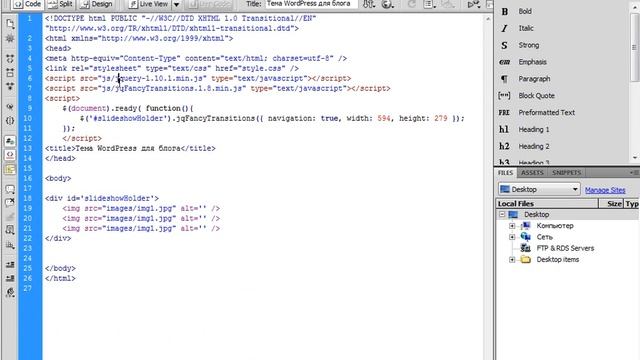This screenshot has height=360, width=640.
Task: Click the Remove Comment icon
Action: pyautogui.click(x=10, y=203)
